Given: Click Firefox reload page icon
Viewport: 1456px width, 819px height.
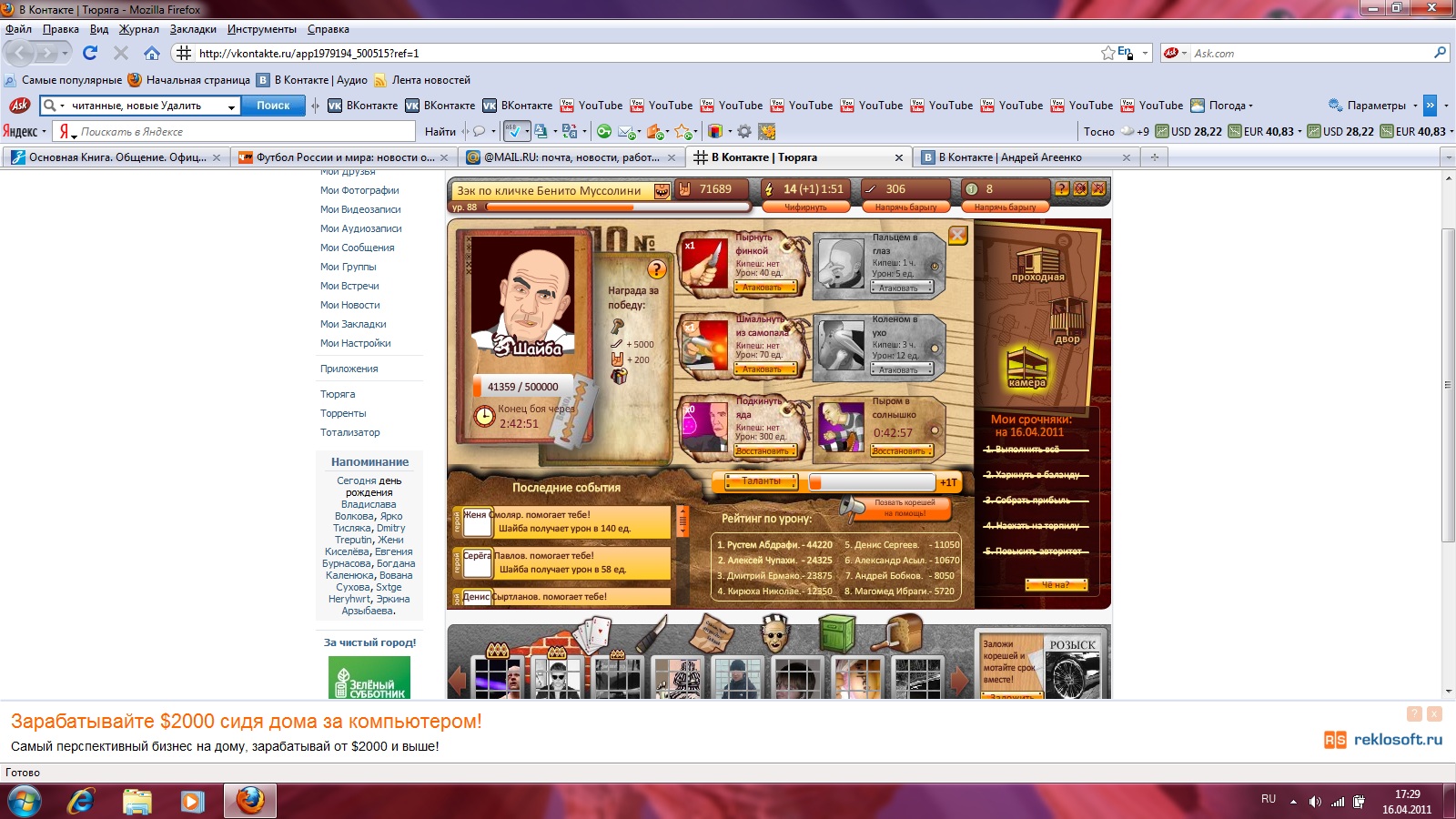Looking at the screenshot, I should click(90, 53).
